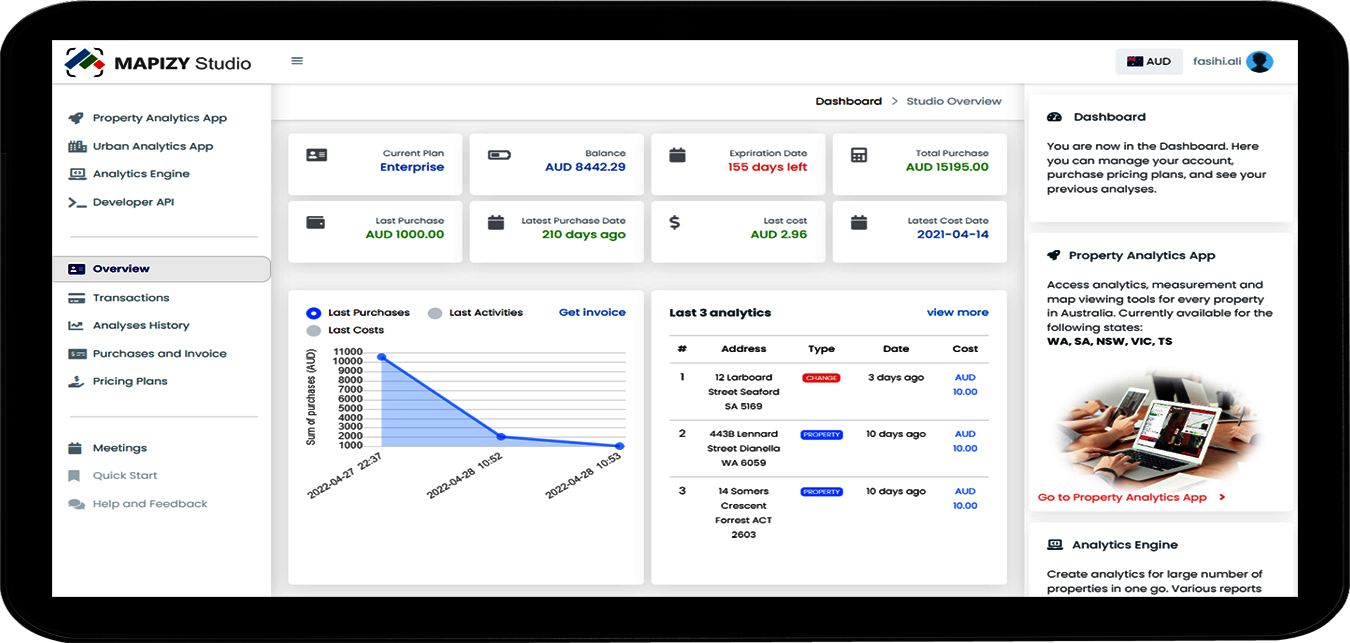Click the PROPERTY badge for Lennard Street
Image resolution: width=1350 pixels, height=643 pixels.
click(x=822, y=435)
